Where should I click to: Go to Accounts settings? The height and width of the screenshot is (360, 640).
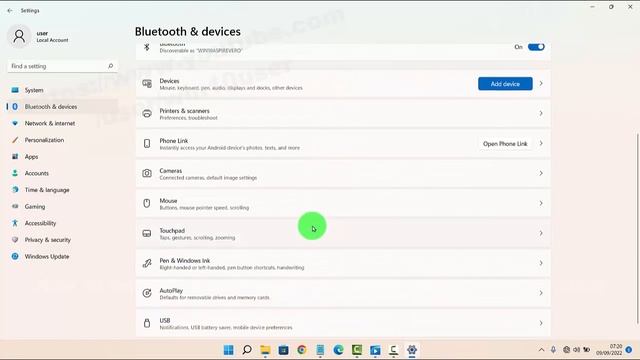coord(61,173)
